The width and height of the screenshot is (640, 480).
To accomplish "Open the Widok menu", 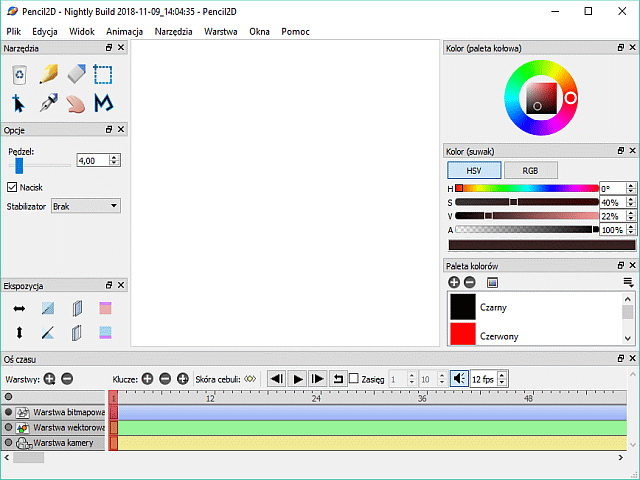I will [82, 31].
